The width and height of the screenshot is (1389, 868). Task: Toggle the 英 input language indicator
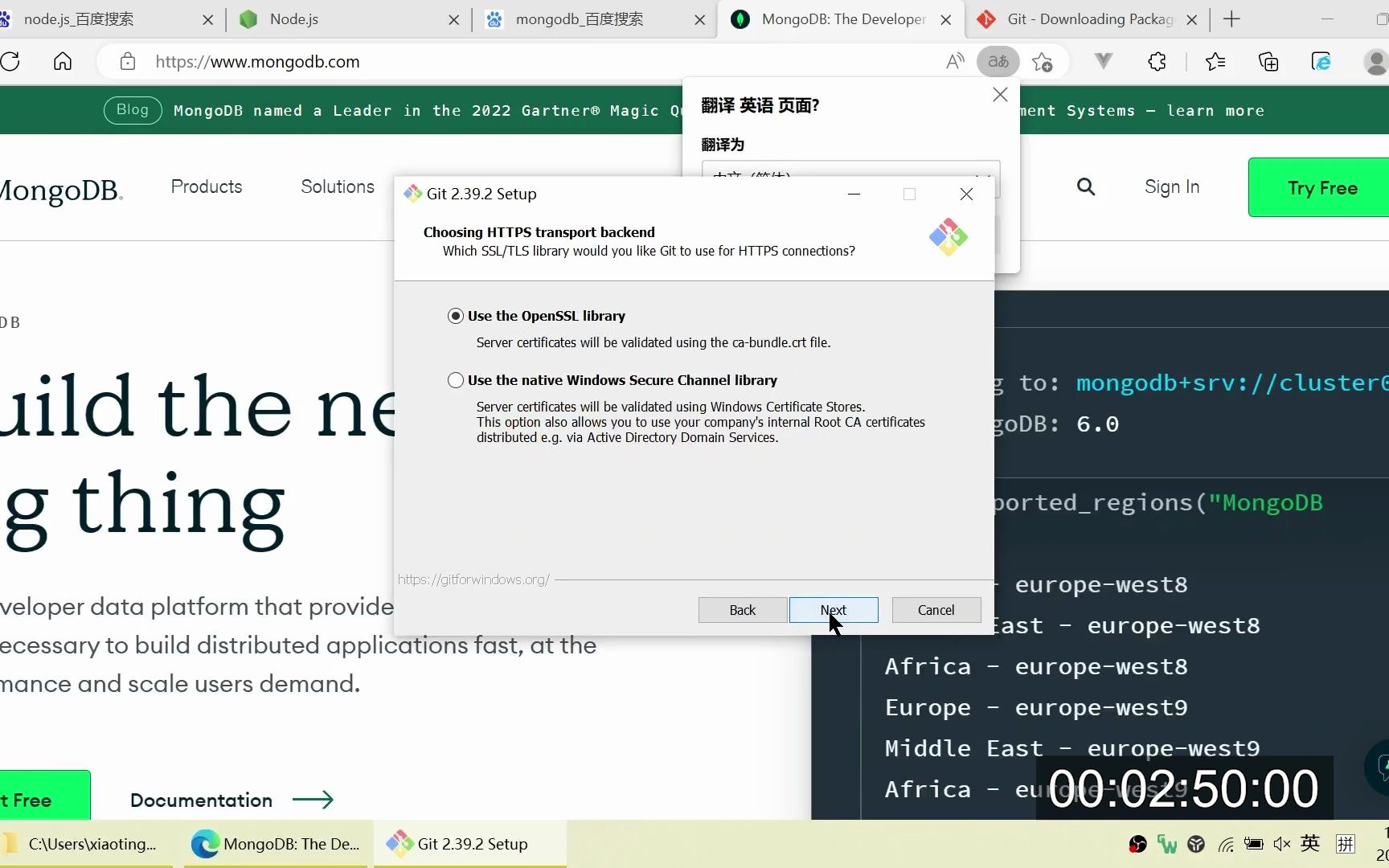point(1310,843)
